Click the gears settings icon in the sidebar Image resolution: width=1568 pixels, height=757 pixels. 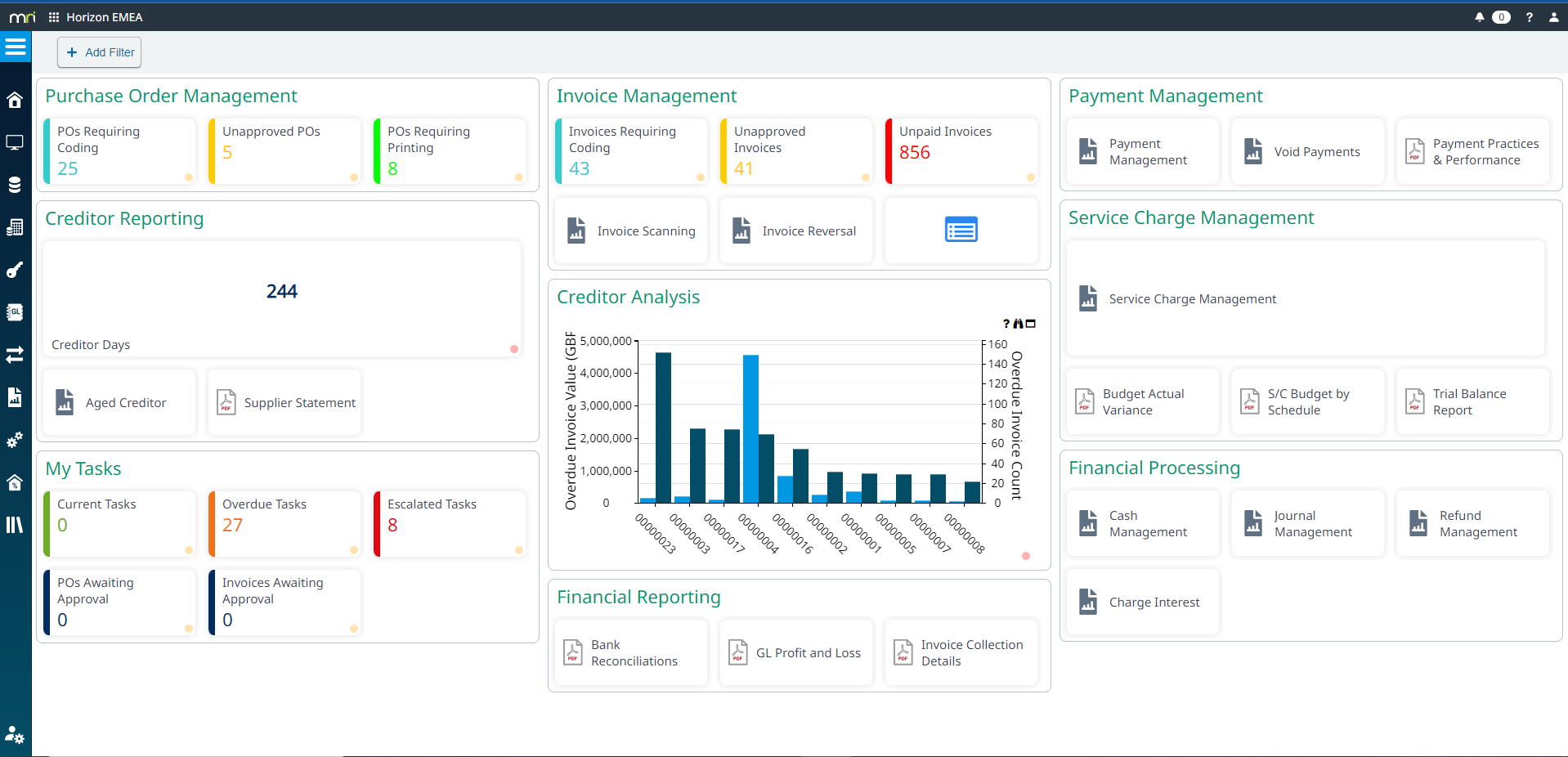pyautogui.click(x=15, y=440)
